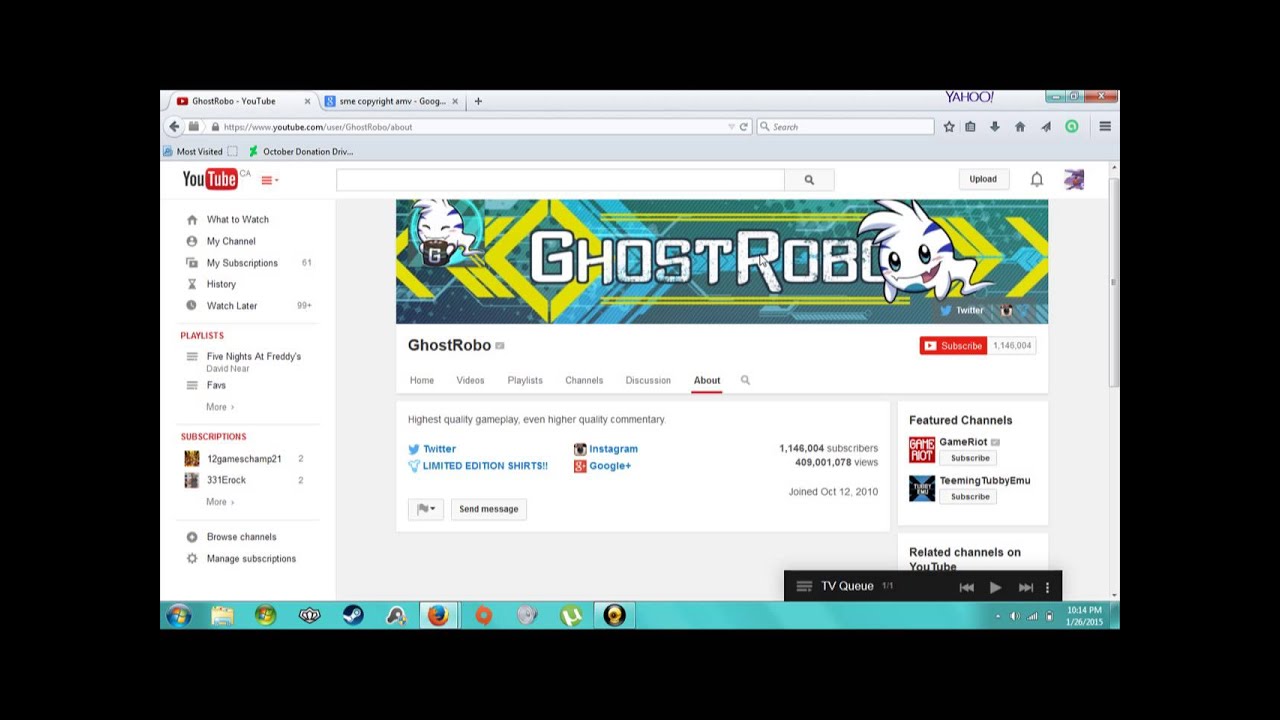Open uTorrent from the taskbar
The height and width of the screenshot is (720, 1280).
(571, 616)
